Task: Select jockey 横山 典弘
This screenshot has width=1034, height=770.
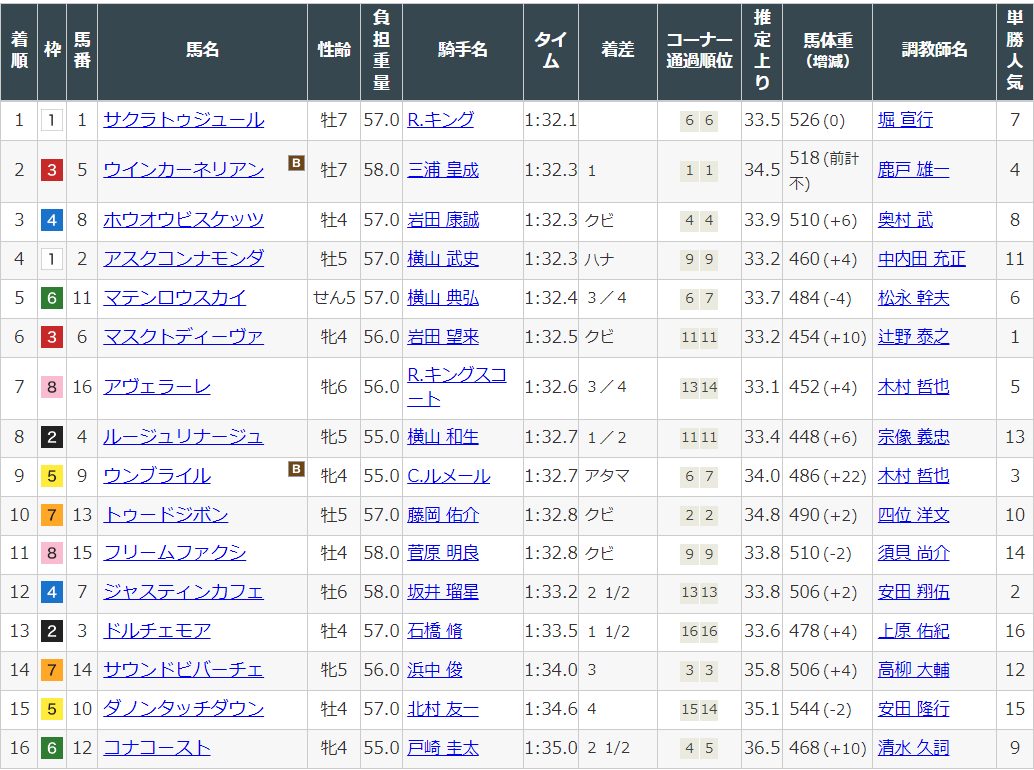Action: click(x=443, y=298)
